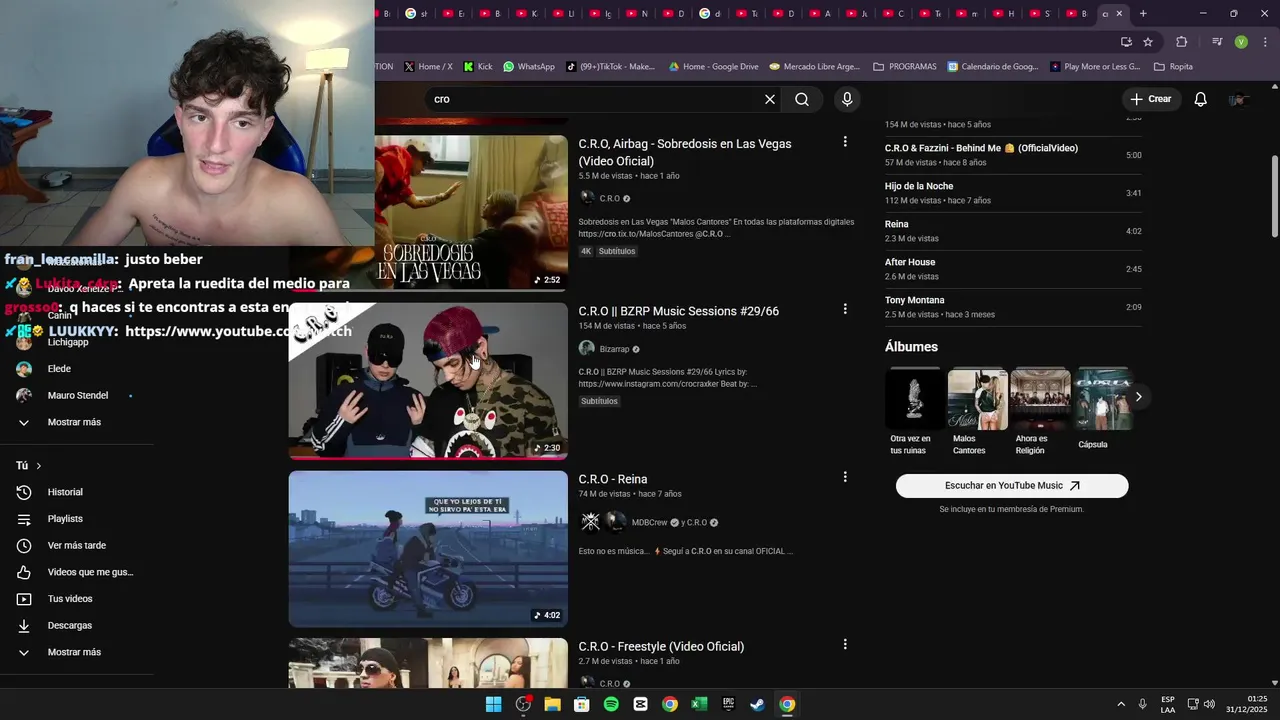Expand Mostrar más under subscriptions

pyautogui.click(x=74, y=422)
